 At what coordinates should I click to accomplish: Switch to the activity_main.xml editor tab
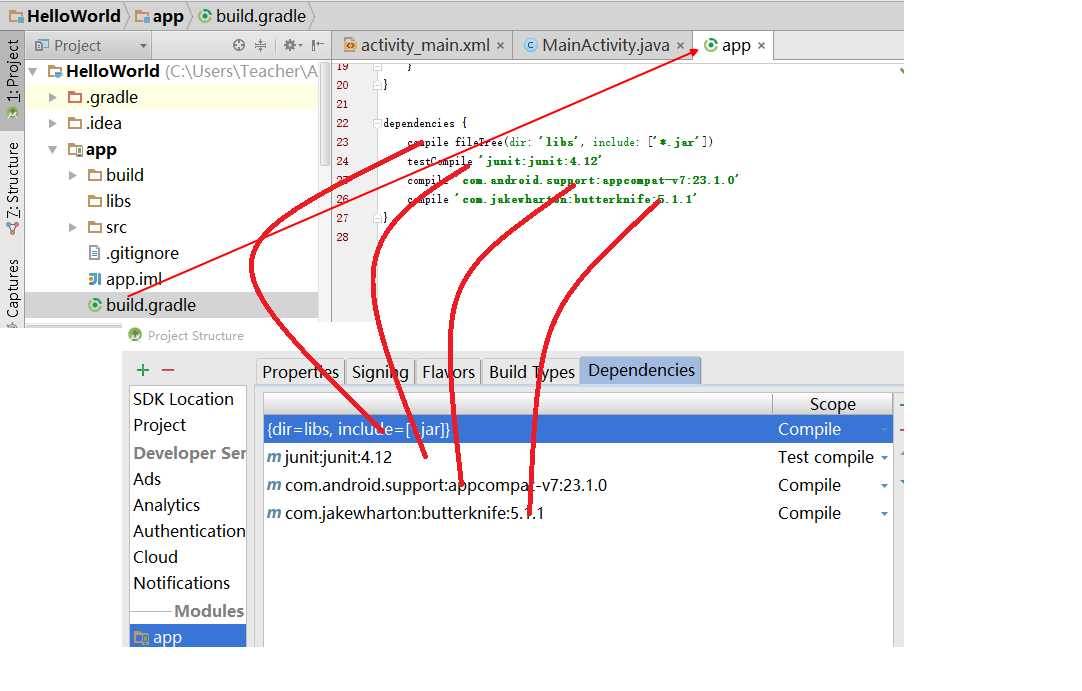pos(424,46)
